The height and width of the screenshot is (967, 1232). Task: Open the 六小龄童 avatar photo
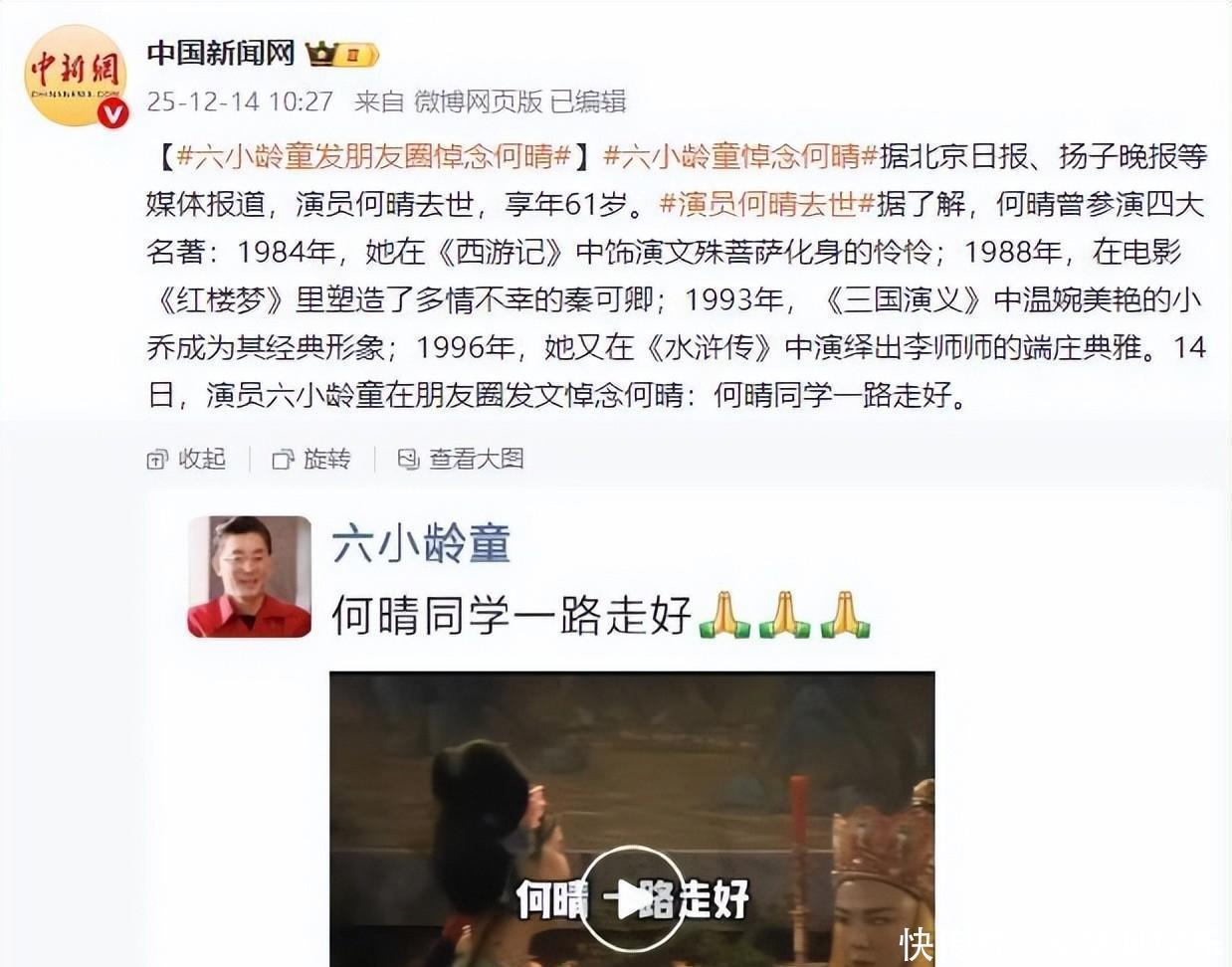tap(250, 576)
